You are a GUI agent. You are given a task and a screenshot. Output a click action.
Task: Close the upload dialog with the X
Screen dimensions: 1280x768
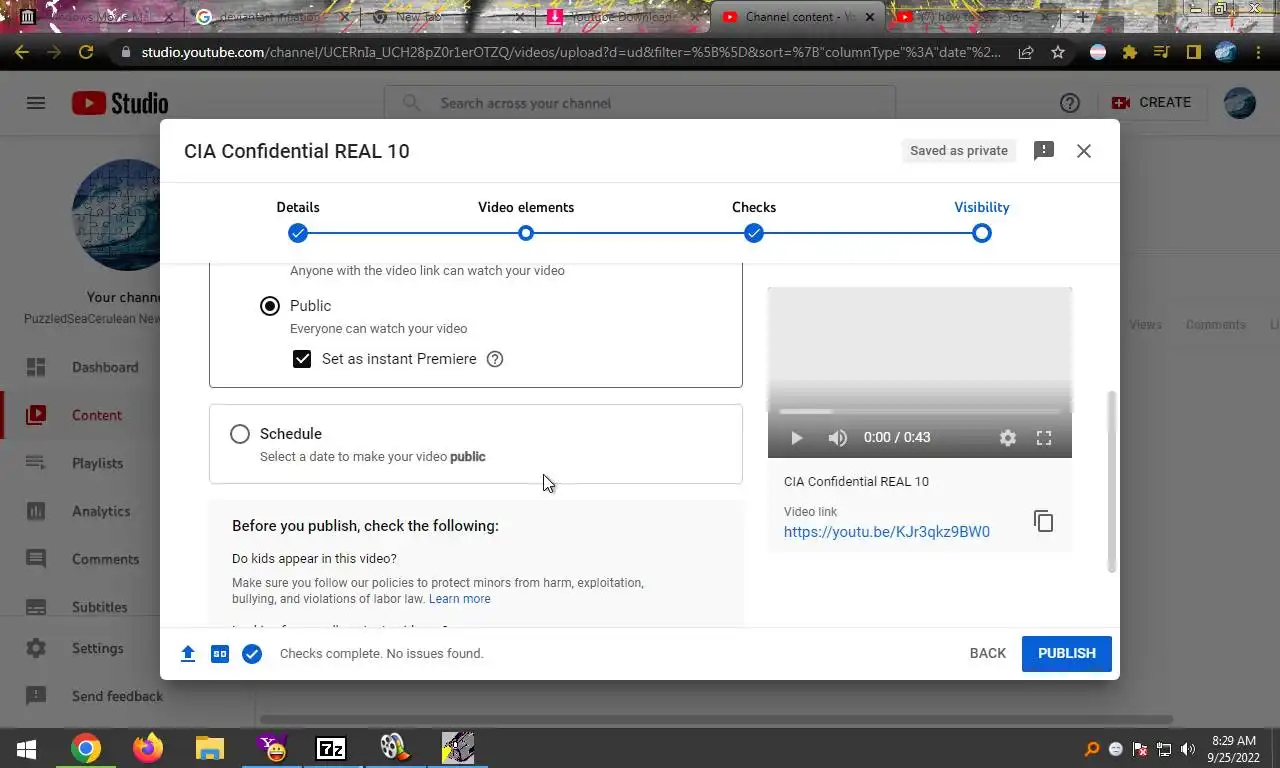click(x=1084, y=151)
